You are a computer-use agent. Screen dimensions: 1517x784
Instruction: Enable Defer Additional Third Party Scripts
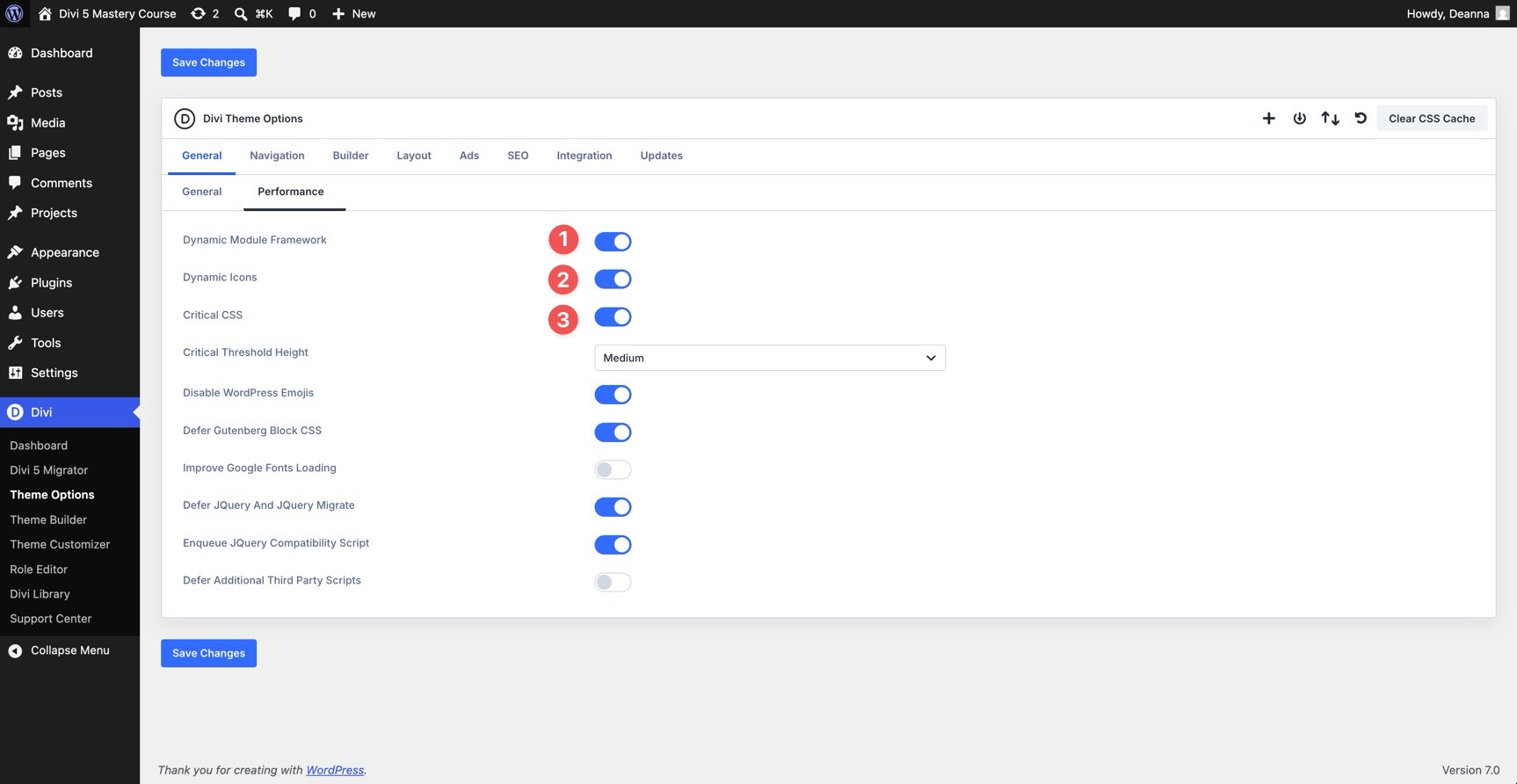[613, 582]
